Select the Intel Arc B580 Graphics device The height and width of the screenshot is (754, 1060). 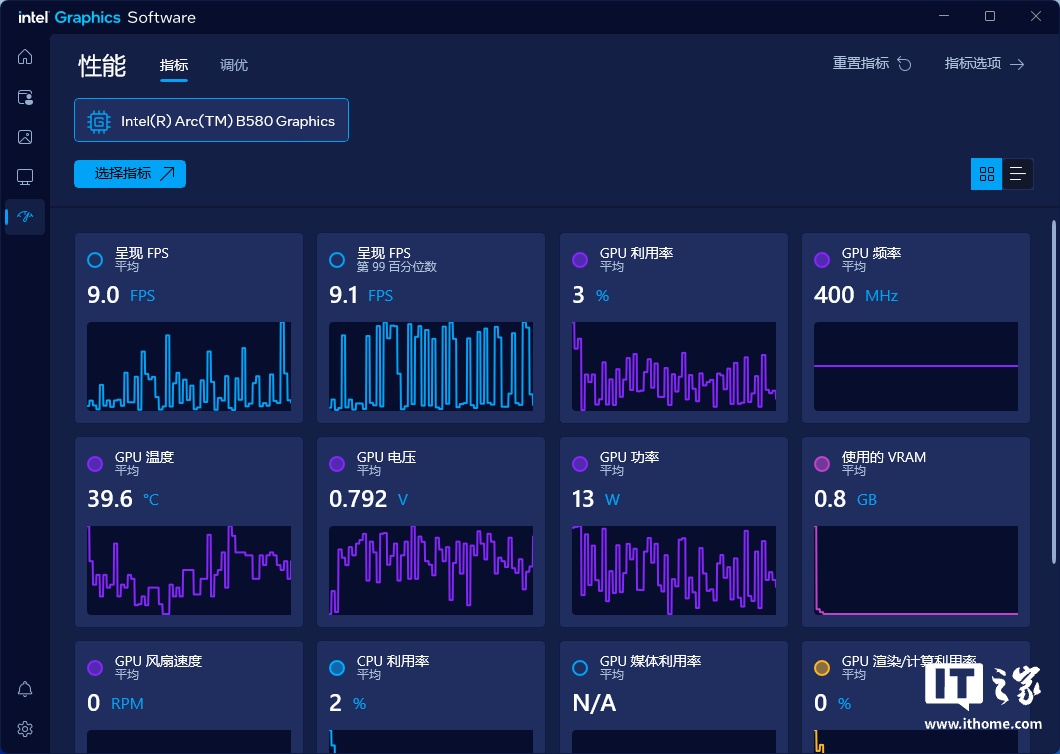(211, 121)
